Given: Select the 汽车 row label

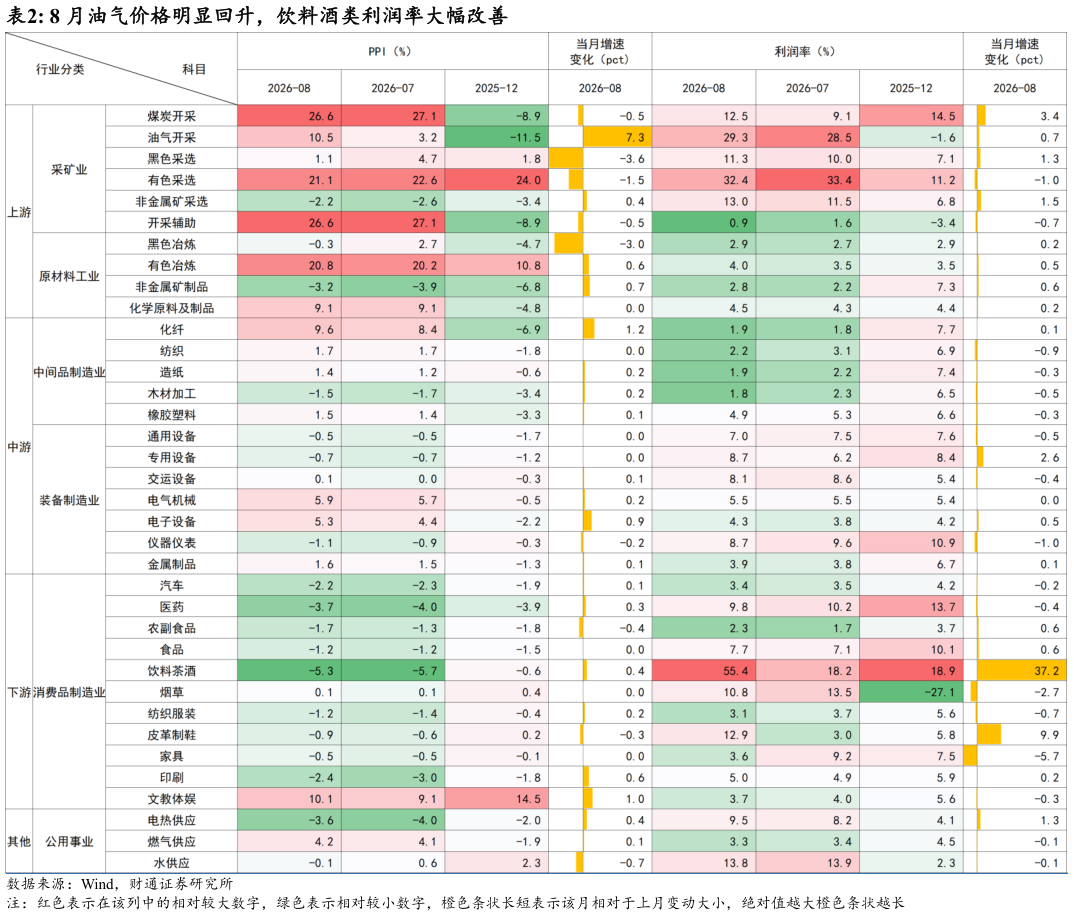Looking at the screenshot, I should coord(172,585).
